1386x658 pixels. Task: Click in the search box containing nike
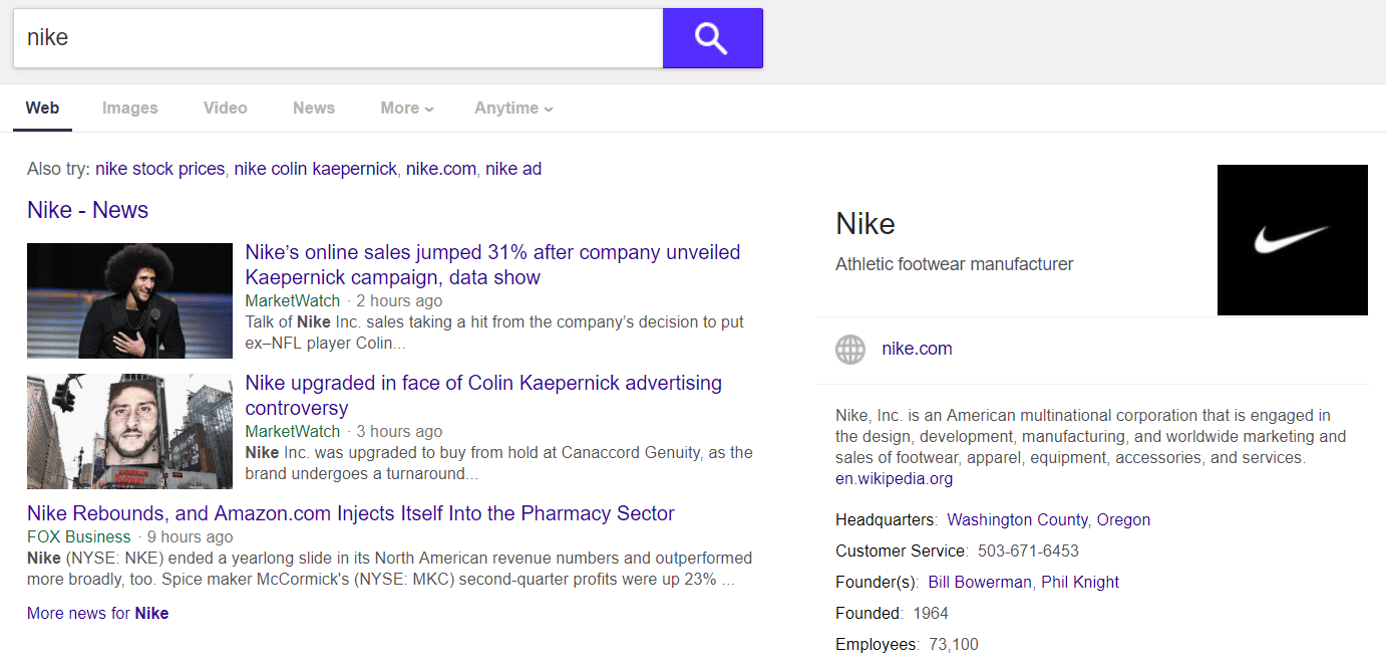pos(338,39)
